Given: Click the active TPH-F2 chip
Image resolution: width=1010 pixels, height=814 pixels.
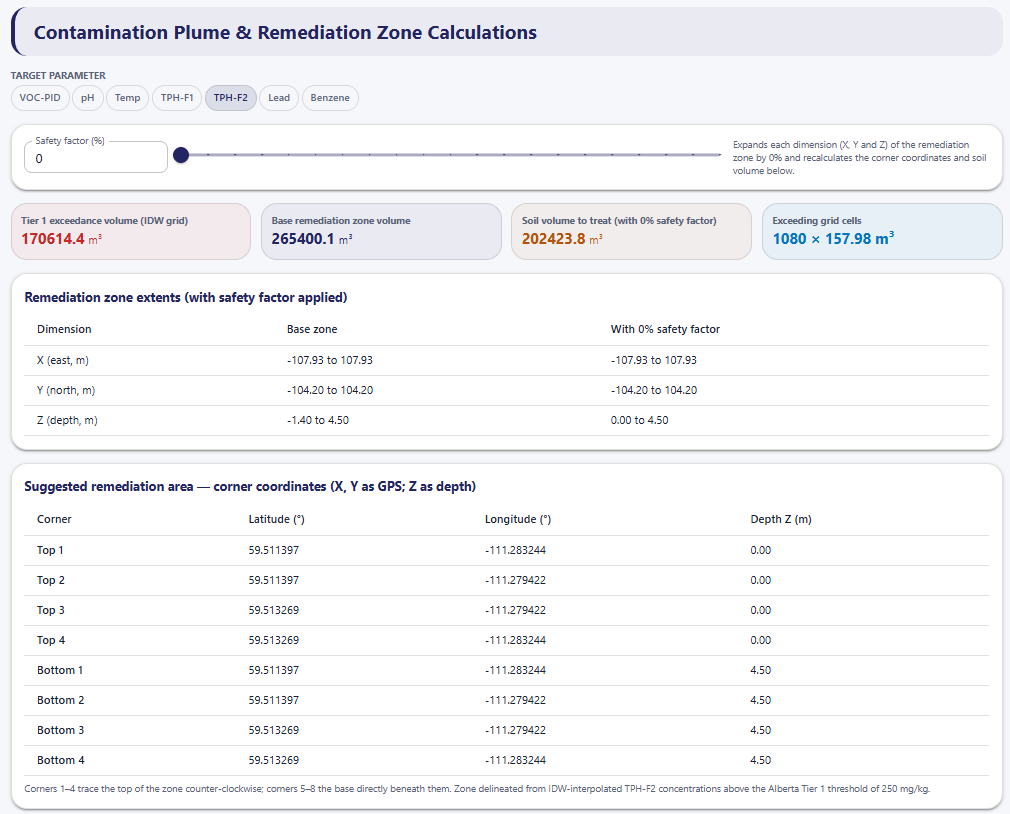Looking at the screenshot, I should click(231, 98).
